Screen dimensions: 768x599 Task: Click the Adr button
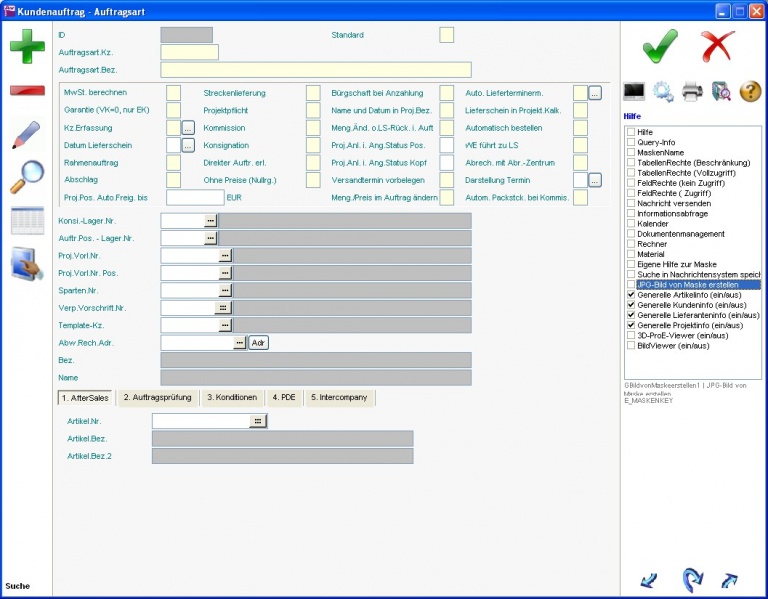coord(259,343)
